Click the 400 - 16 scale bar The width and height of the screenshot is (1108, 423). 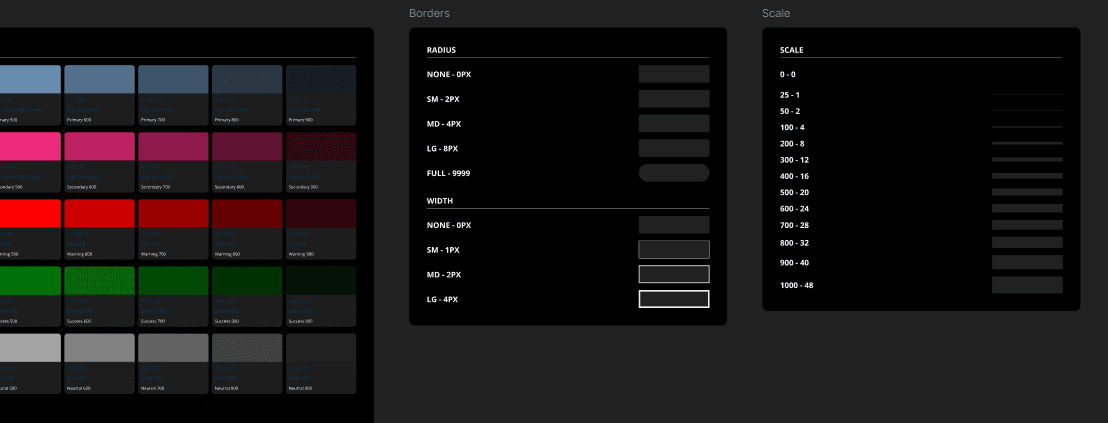[1027, 176]
